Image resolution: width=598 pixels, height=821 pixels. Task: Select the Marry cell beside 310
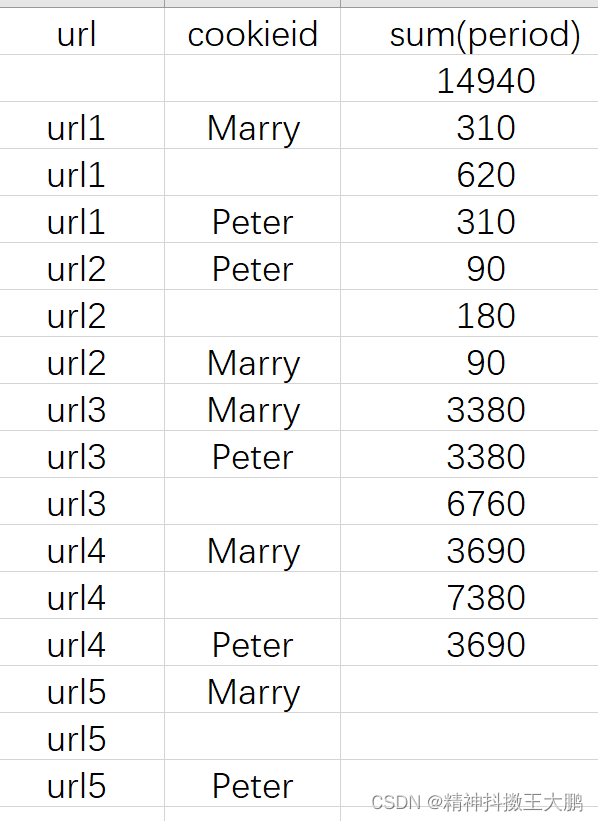252,125
